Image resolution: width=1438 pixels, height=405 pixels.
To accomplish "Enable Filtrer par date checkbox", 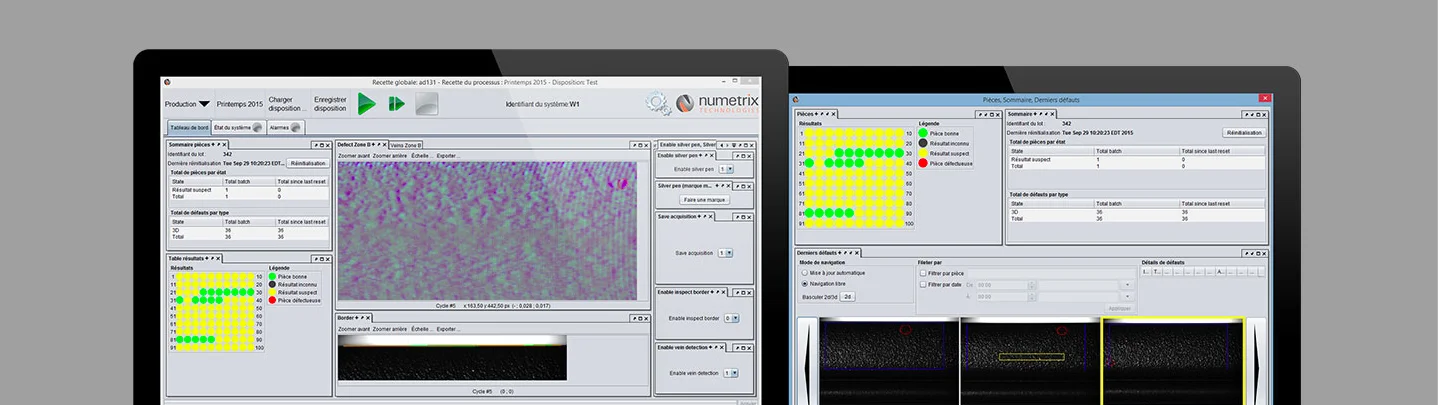I will (922, 284).
